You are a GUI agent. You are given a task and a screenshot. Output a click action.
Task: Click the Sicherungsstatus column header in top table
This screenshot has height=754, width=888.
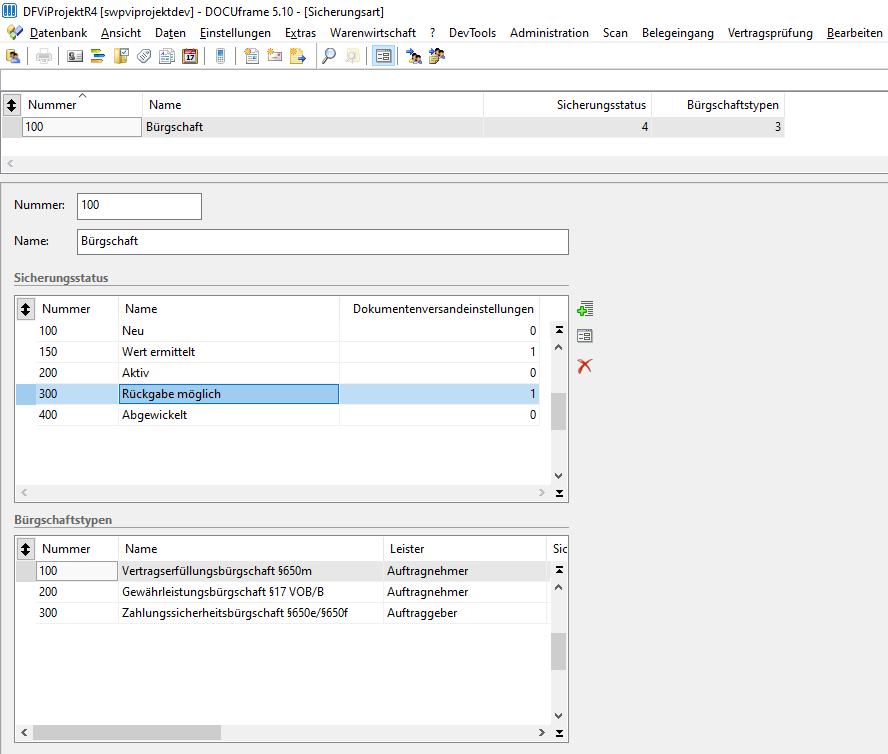[567, 105]
